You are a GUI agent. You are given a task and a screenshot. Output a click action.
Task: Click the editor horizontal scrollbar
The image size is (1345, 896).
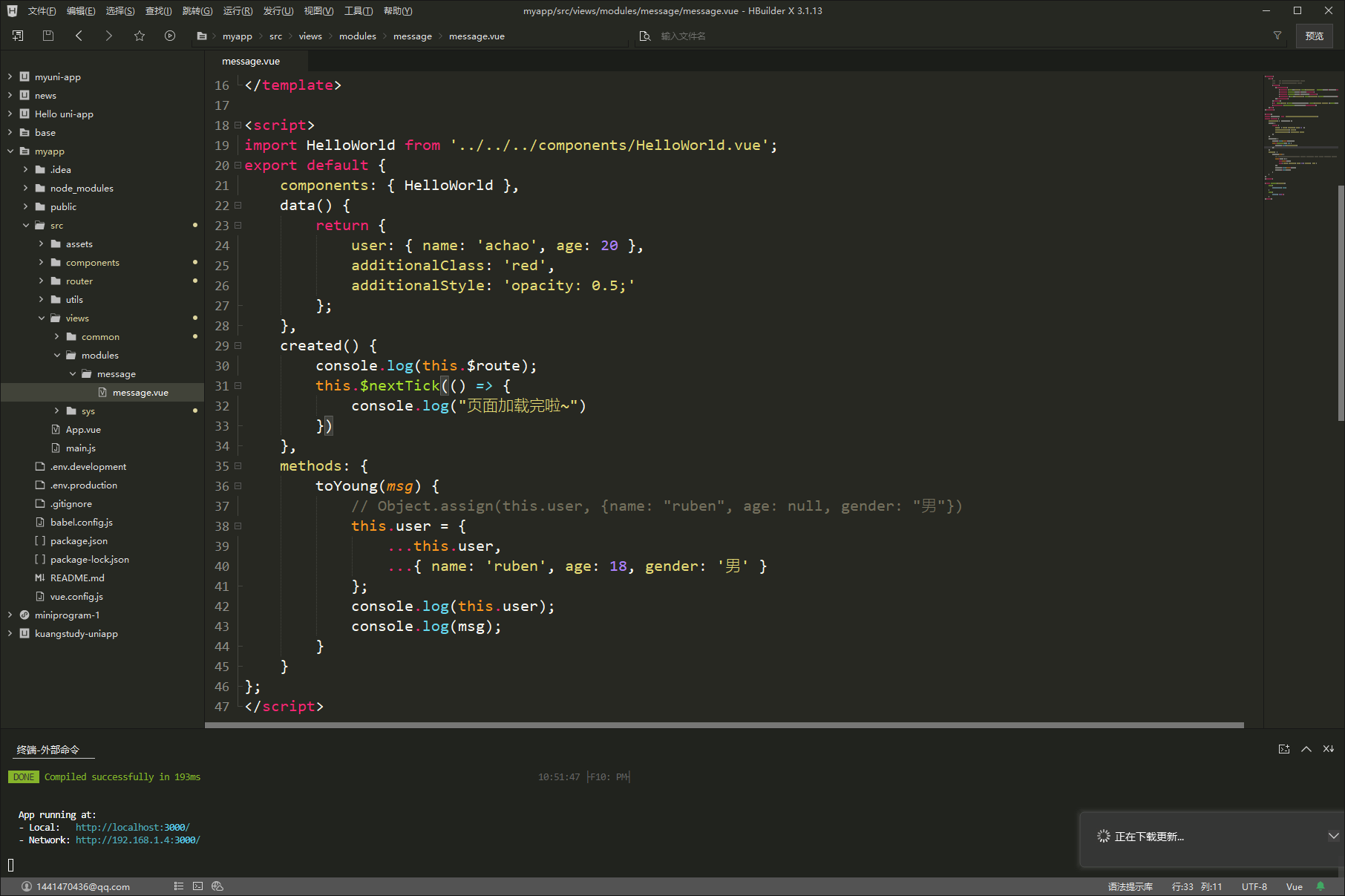[724, 725]
